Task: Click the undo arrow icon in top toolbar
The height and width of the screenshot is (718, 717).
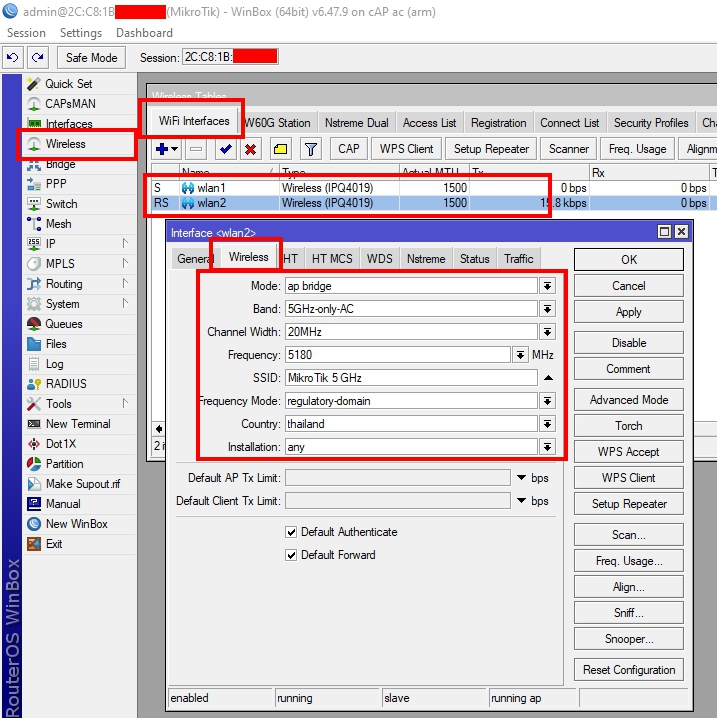Action: point(13,58)
